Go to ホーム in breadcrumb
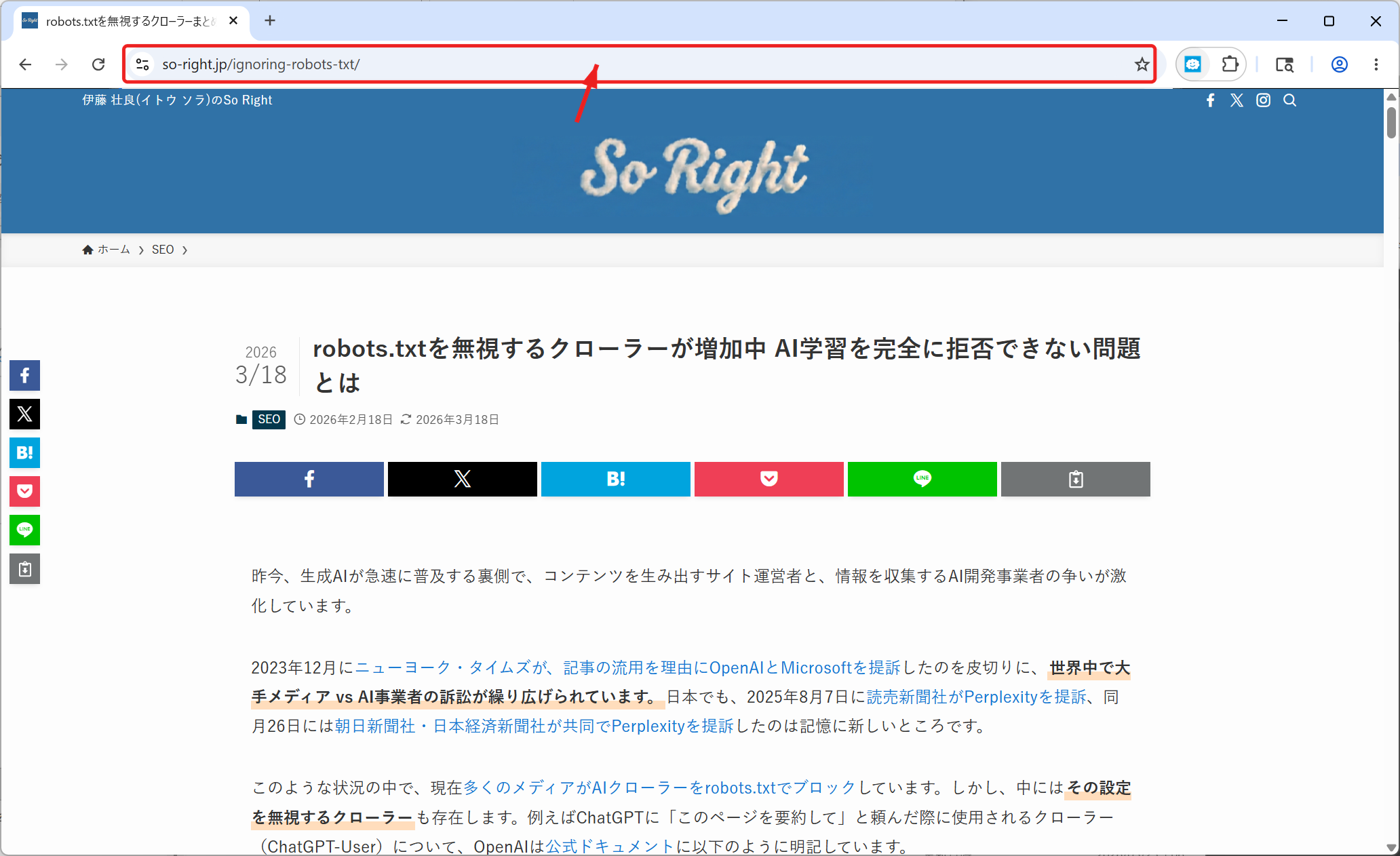Viewport: 1400px width, 856px height. point(106,250)
